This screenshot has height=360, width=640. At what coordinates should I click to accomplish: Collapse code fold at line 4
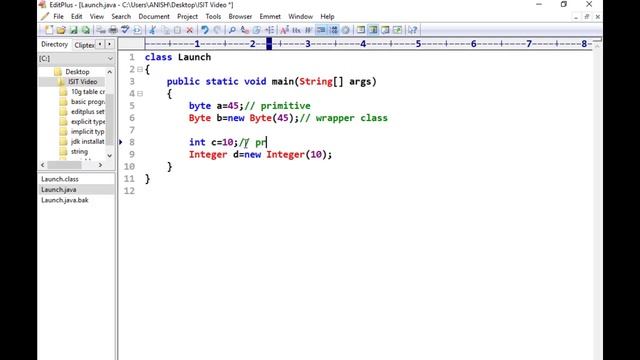coord(140,94)
